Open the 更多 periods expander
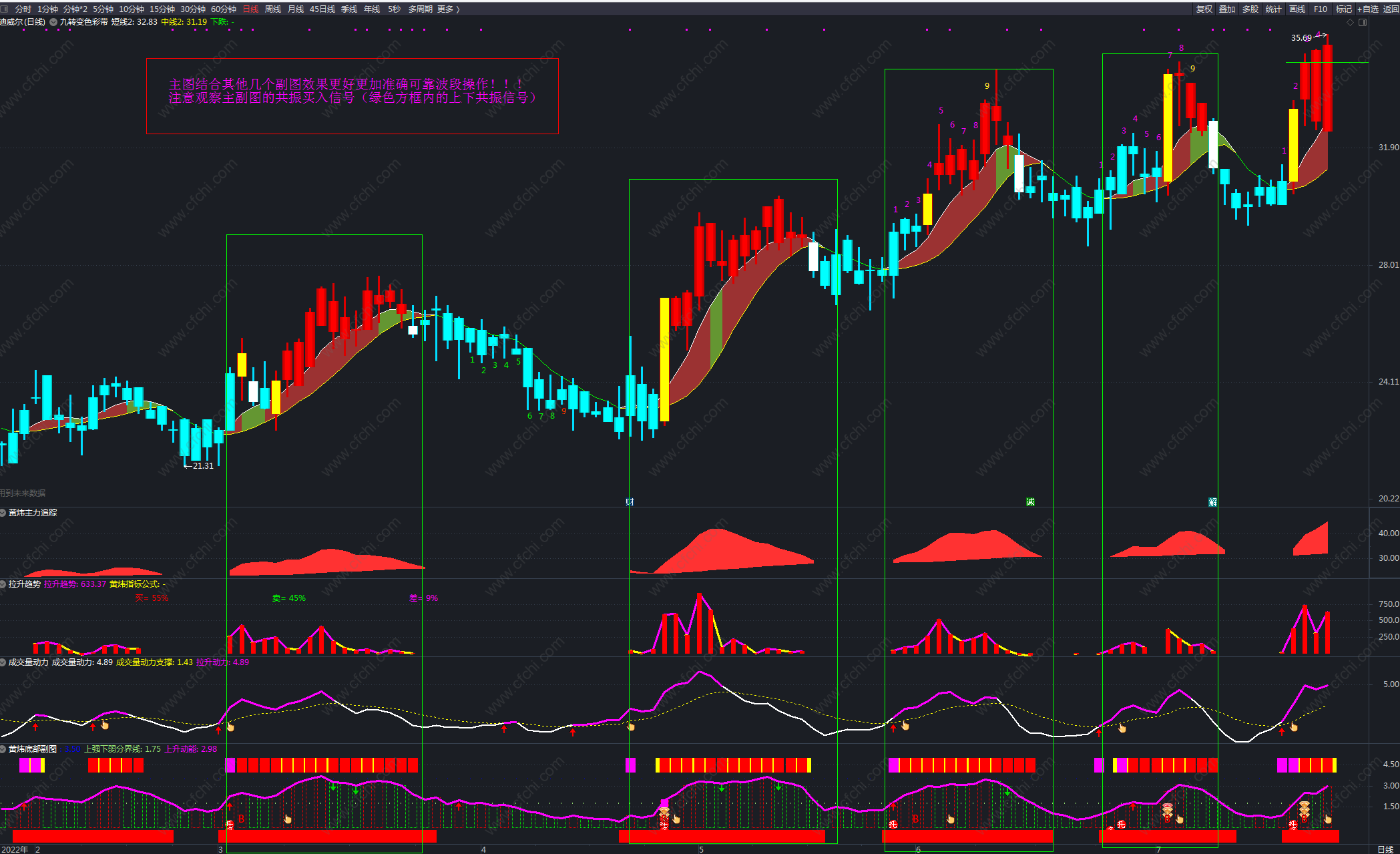Image resolution: width=1400 pixels, height=854 pixels. point(448,9)
